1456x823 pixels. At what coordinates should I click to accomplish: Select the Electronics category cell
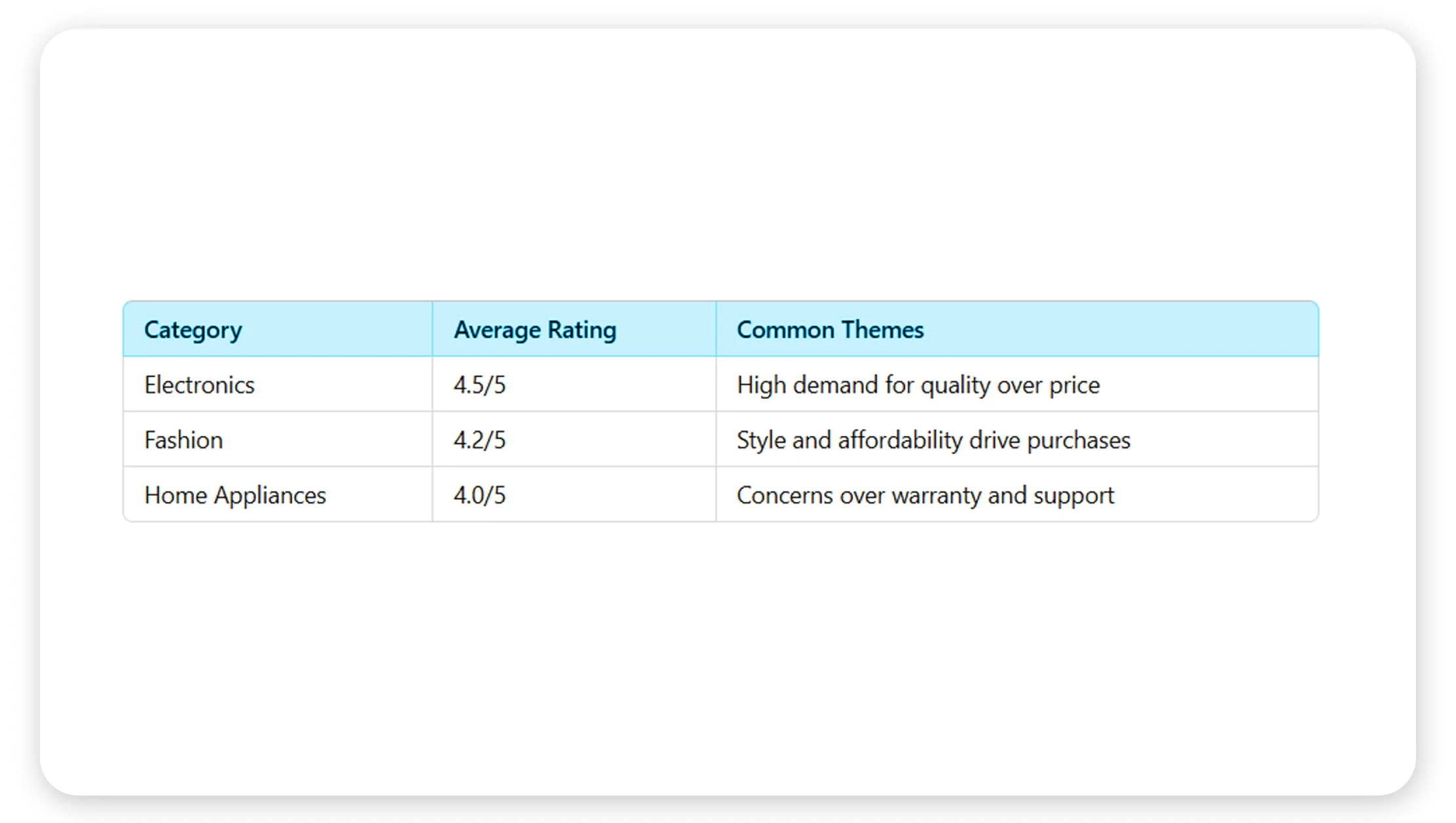278,384
